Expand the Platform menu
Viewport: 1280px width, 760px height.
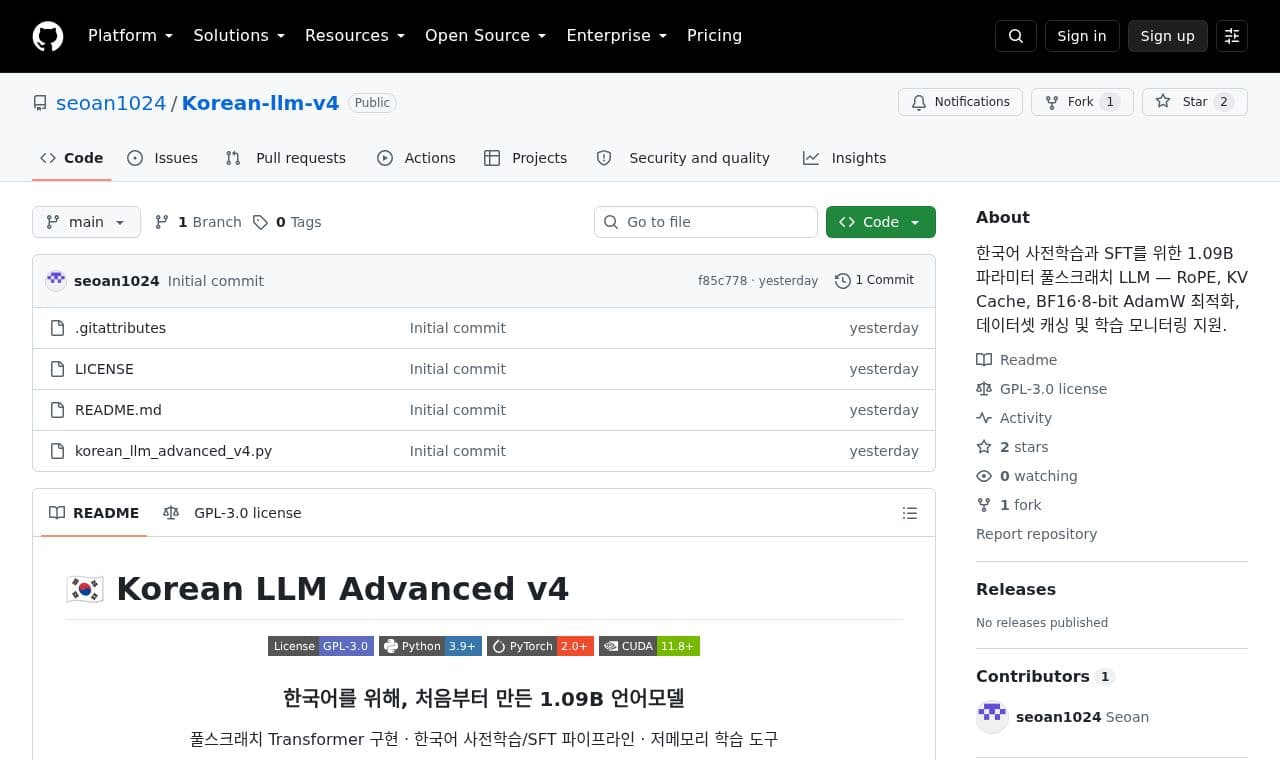coord(130,36)
